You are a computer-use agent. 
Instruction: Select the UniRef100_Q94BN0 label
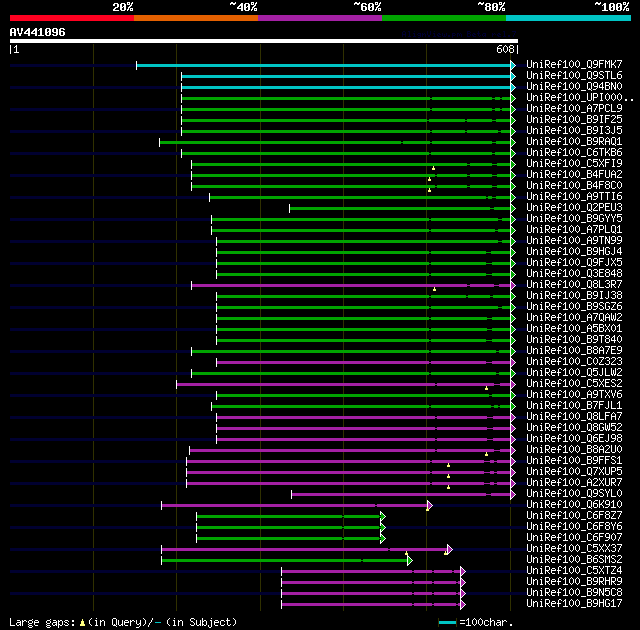[x=574, y=87]
